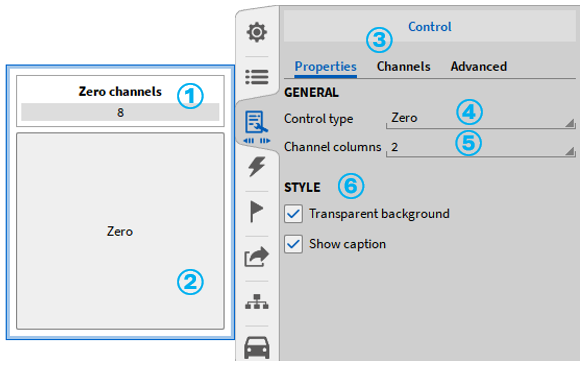
Task: Click the Channel columns label
Action: (x=332, y=147)
